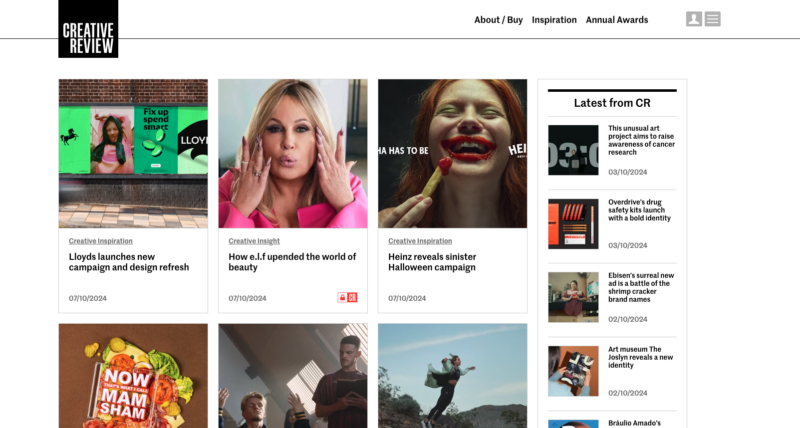This screenshot has width=800, height=428.
Task: Click Creative Inspiration tag above Lloyds headline
Action: tap(101, 241)
